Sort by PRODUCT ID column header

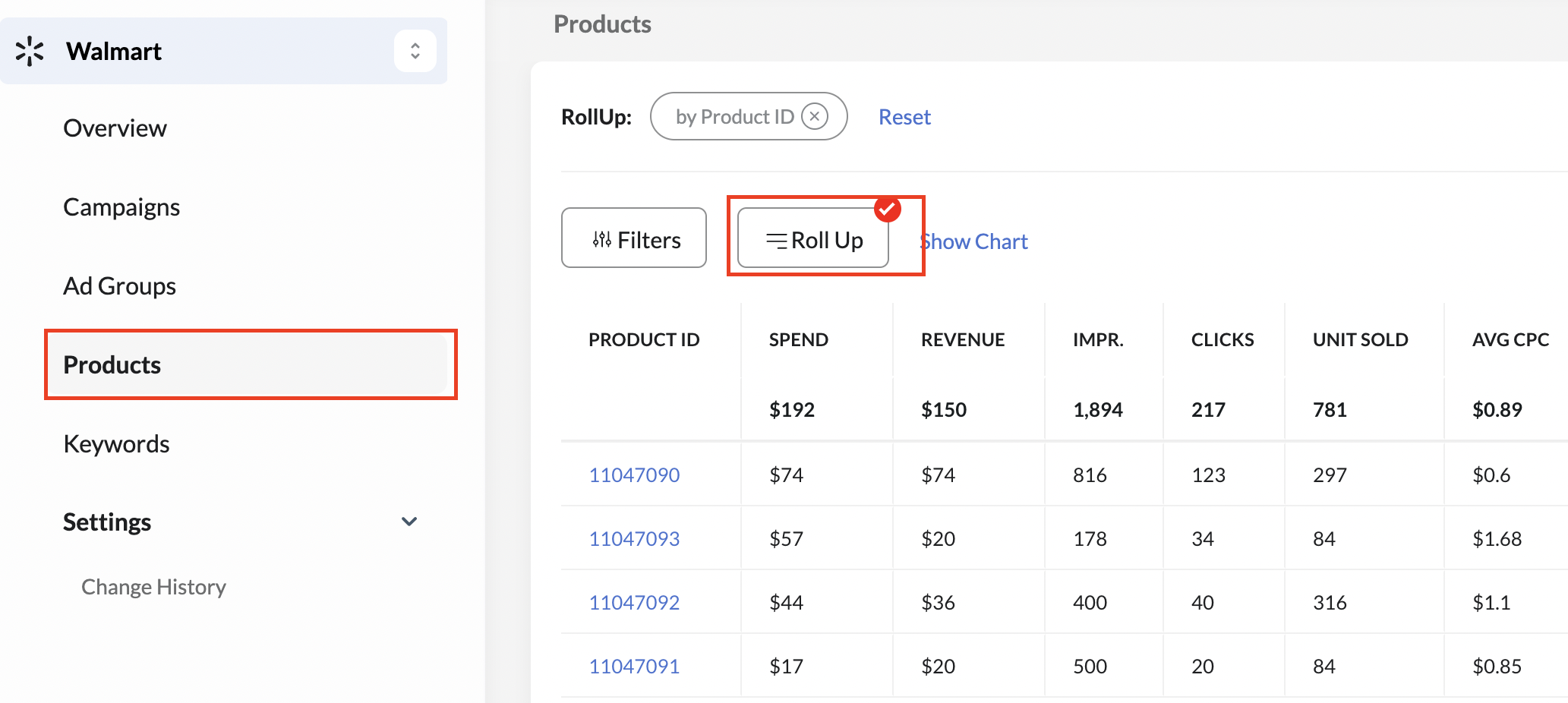click(x=644, y=340)
